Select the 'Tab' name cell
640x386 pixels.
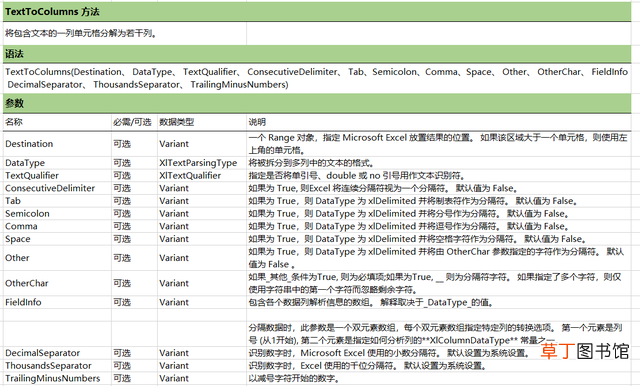coord(57,201)
